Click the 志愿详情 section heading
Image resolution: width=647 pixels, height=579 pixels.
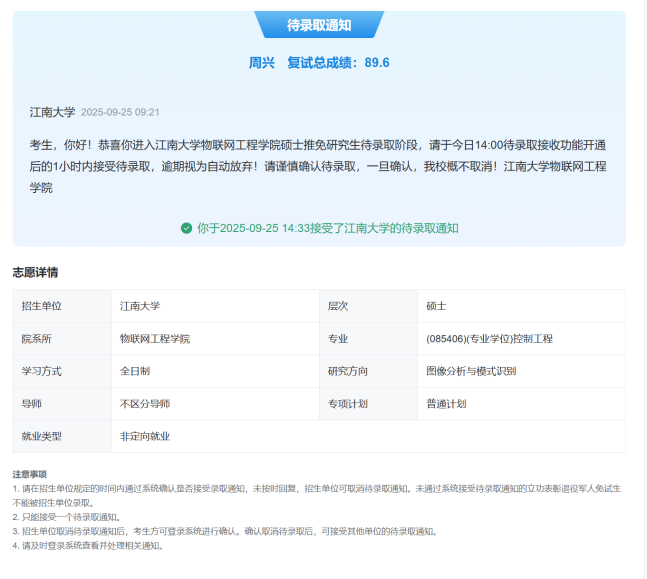point(35,272)
